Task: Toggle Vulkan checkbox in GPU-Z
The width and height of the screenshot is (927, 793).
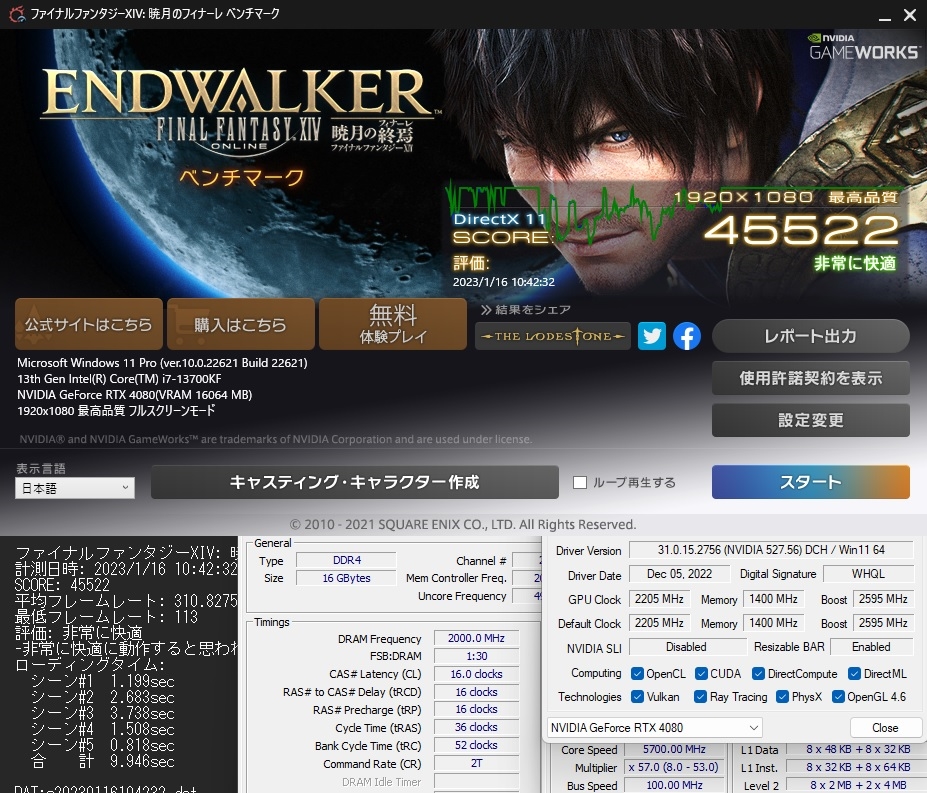Action: coord(637,697)
